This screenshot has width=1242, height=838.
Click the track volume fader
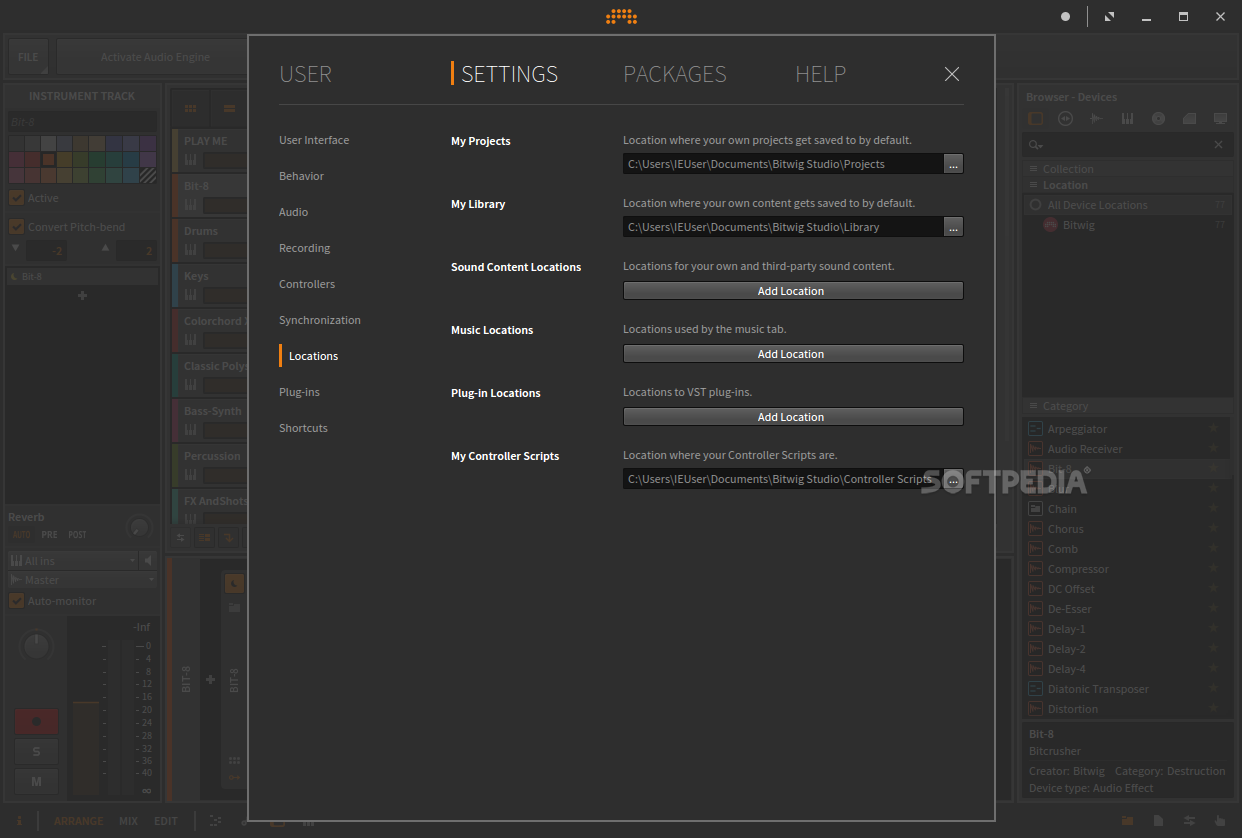tap(85, 748)
